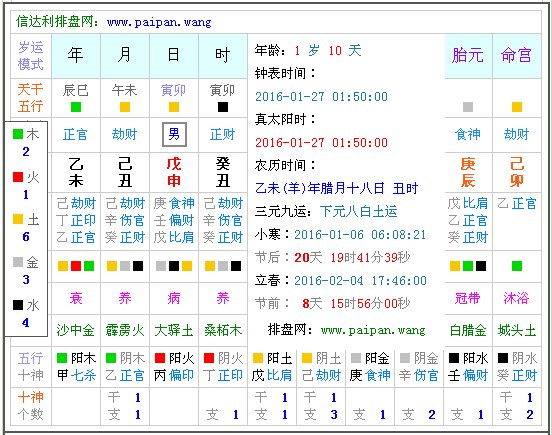Click the 乙未 year pillar
This screenshot has width=552, height=435.
[x=76, y=172]
